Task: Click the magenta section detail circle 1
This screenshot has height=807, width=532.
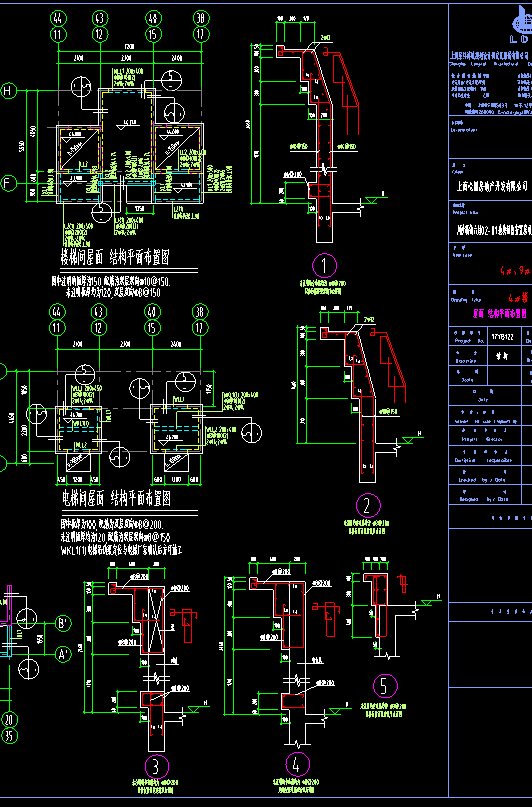Action: 324,266
